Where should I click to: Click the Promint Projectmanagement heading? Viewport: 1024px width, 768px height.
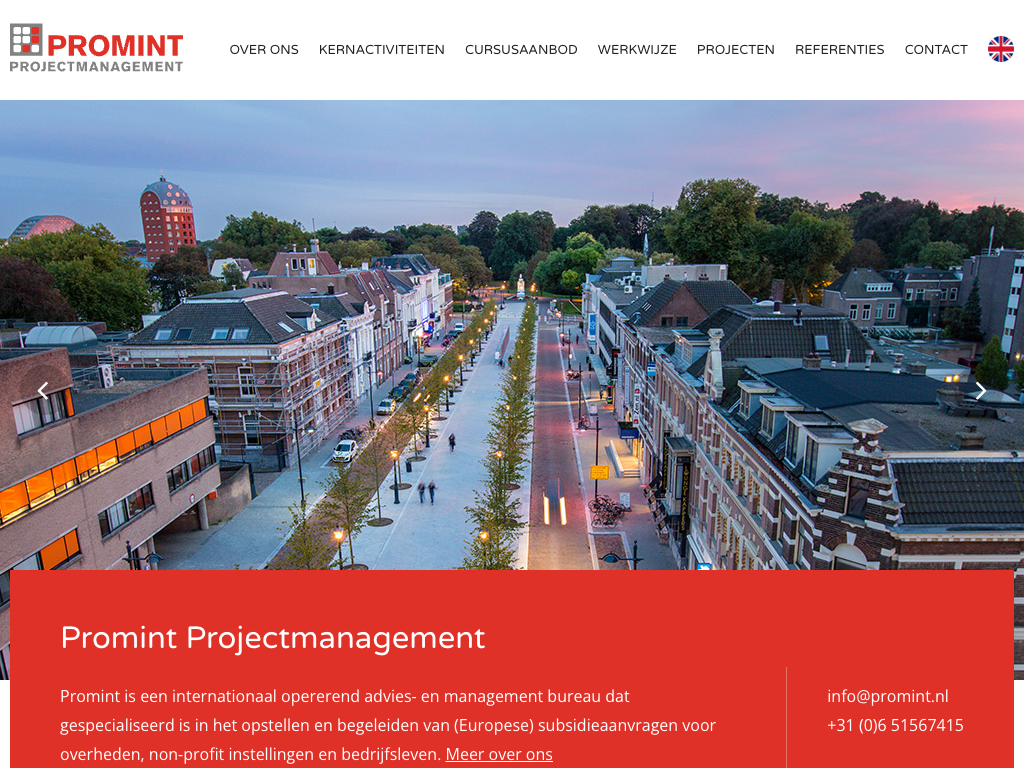(273, 637)
